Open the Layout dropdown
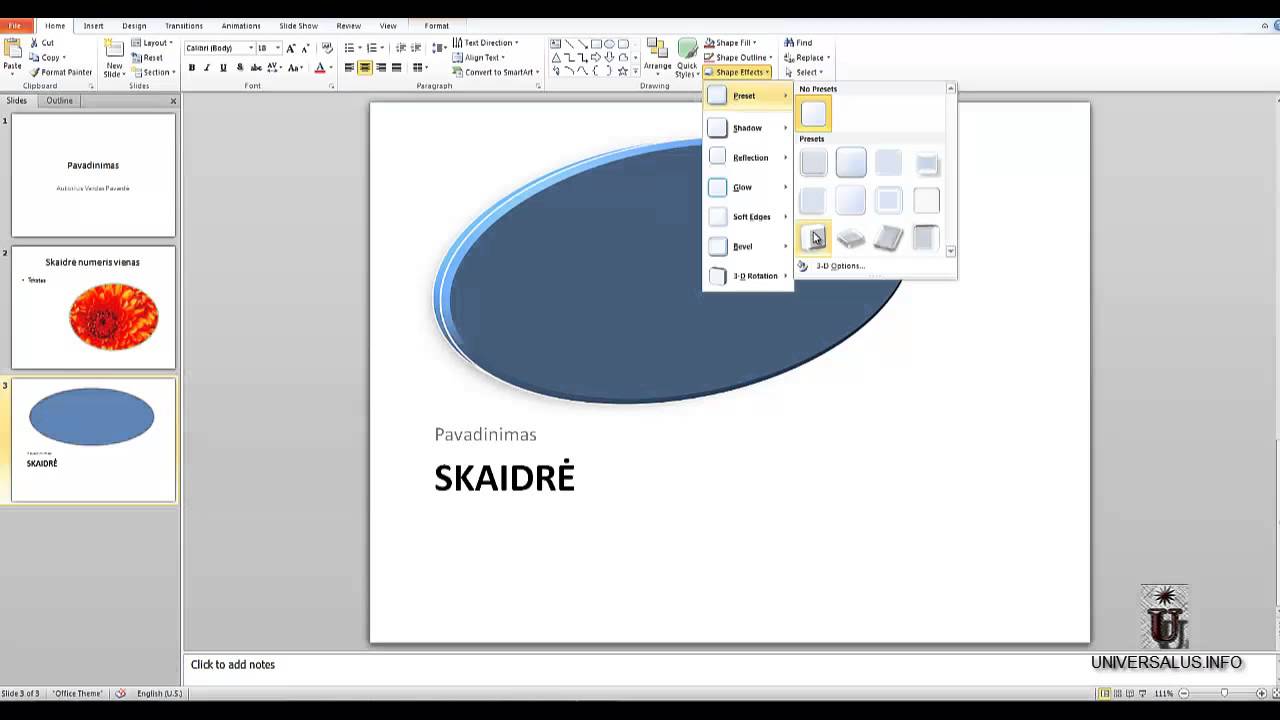 152,43
